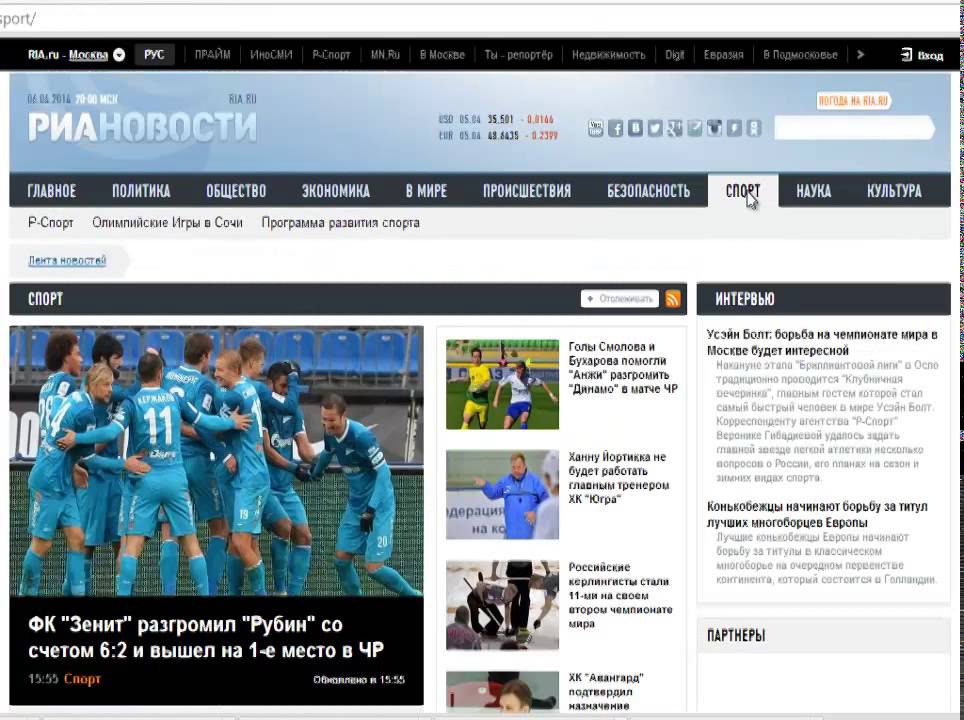Click the Погода на RIA.RU badge
964x720 pixels.
[x=853, y=101]
